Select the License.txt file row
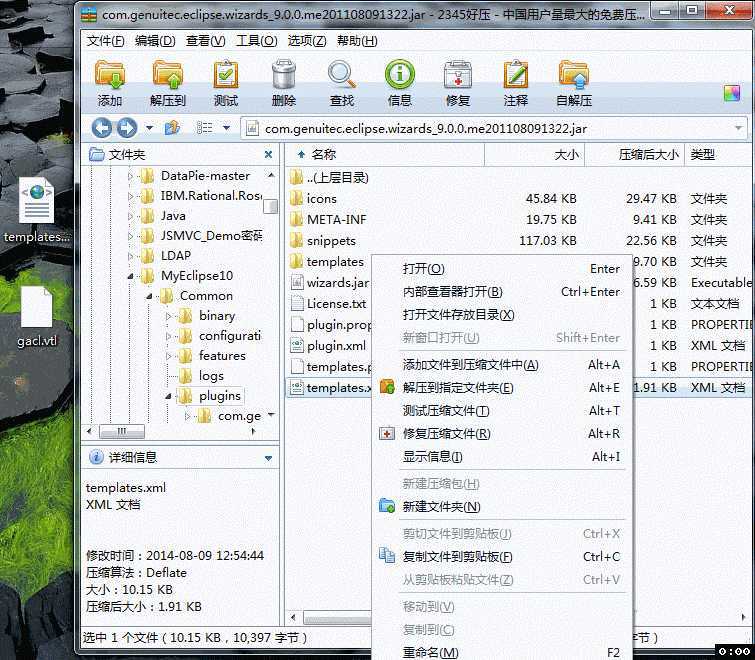Image resolution: width=755 pixels, height=660 pixels. point(329,304)
